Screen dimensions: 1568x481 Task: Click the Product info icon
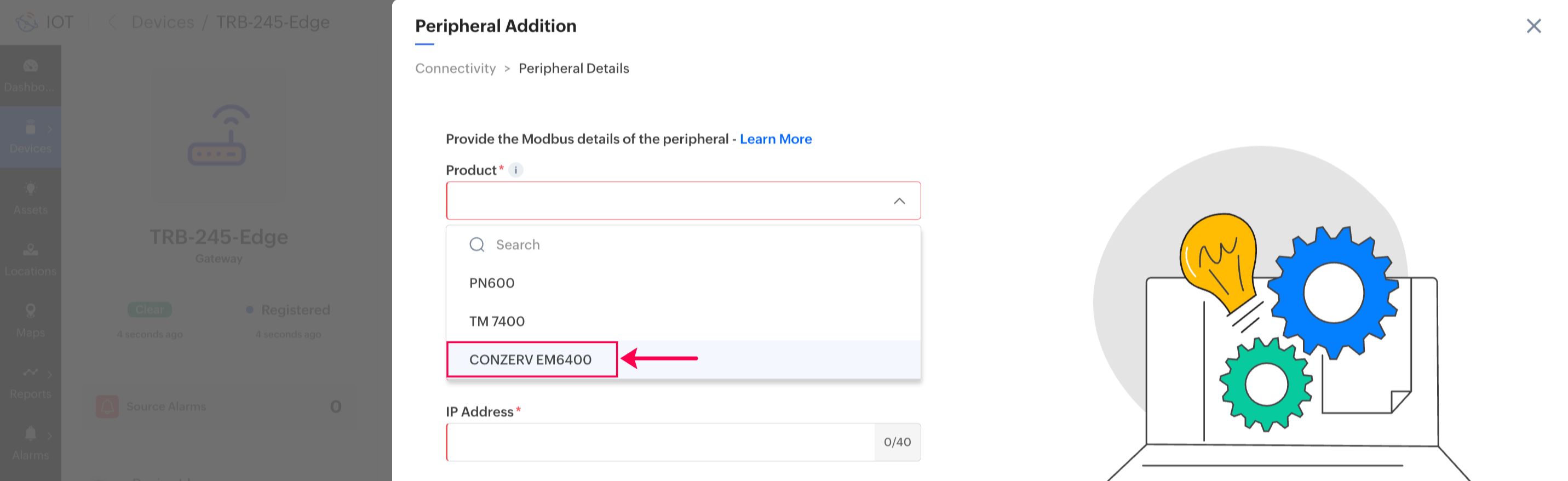515,170
